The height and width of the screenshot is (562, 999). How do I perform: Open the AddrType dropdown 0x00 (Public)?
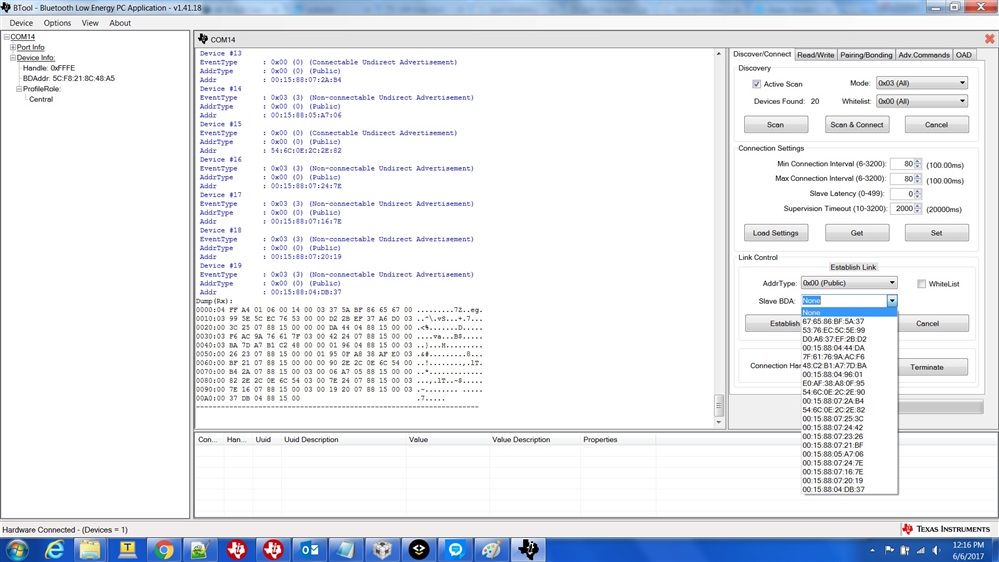click(x=849, y=283)
